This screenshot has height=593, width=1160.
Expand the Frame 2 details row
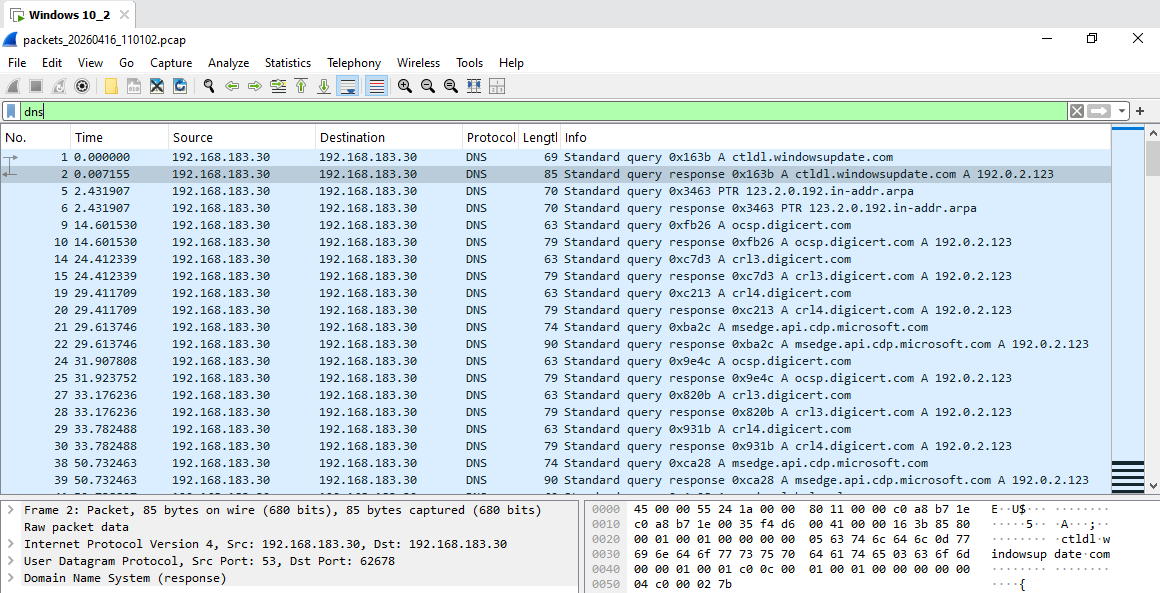pyautogui.click(x=11, y=510)
